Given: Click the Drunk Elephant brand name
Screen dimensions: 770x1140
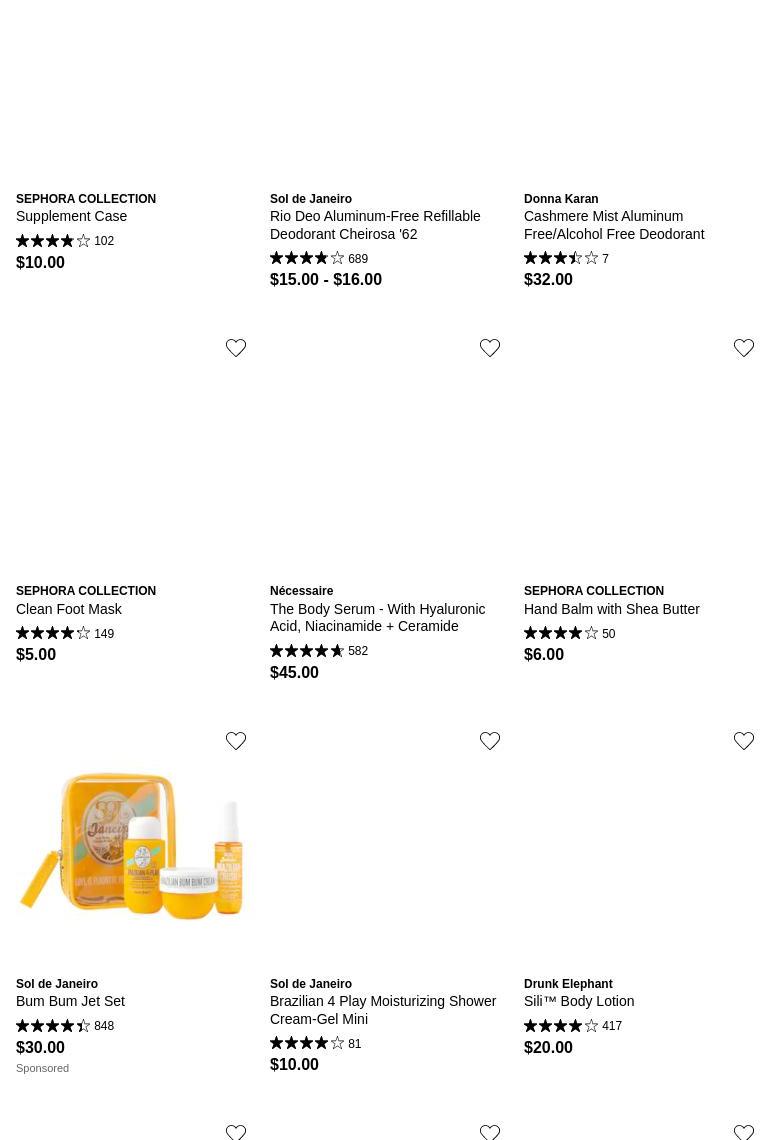Looking at the screenshot, I should click(x=568, y=984).
